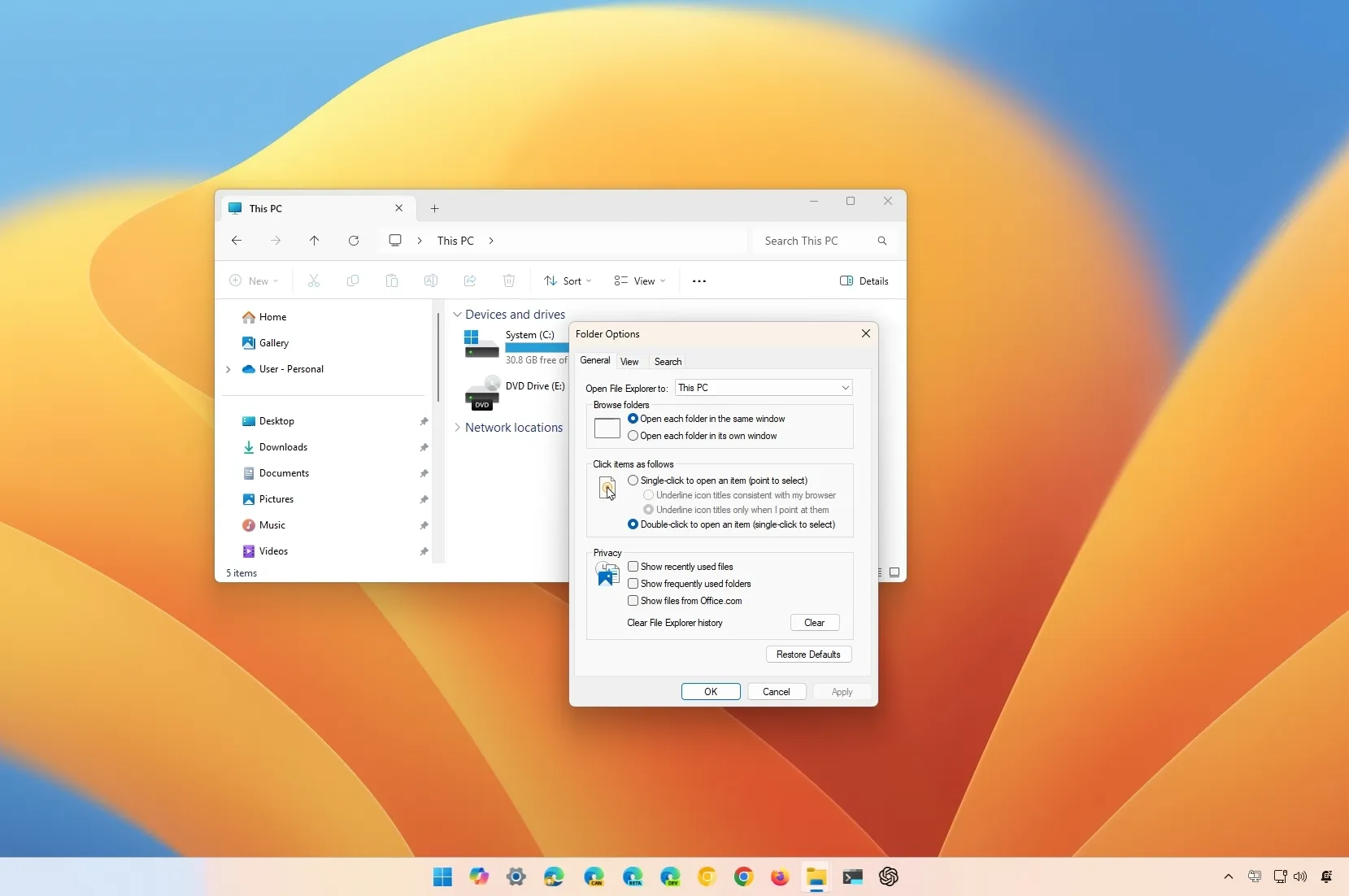Image resolution: width=1349 pixels, height=896 pixels.
Task: Collapse the Devices and drives section
Action: pyautogui.click(x=459, y=314)
